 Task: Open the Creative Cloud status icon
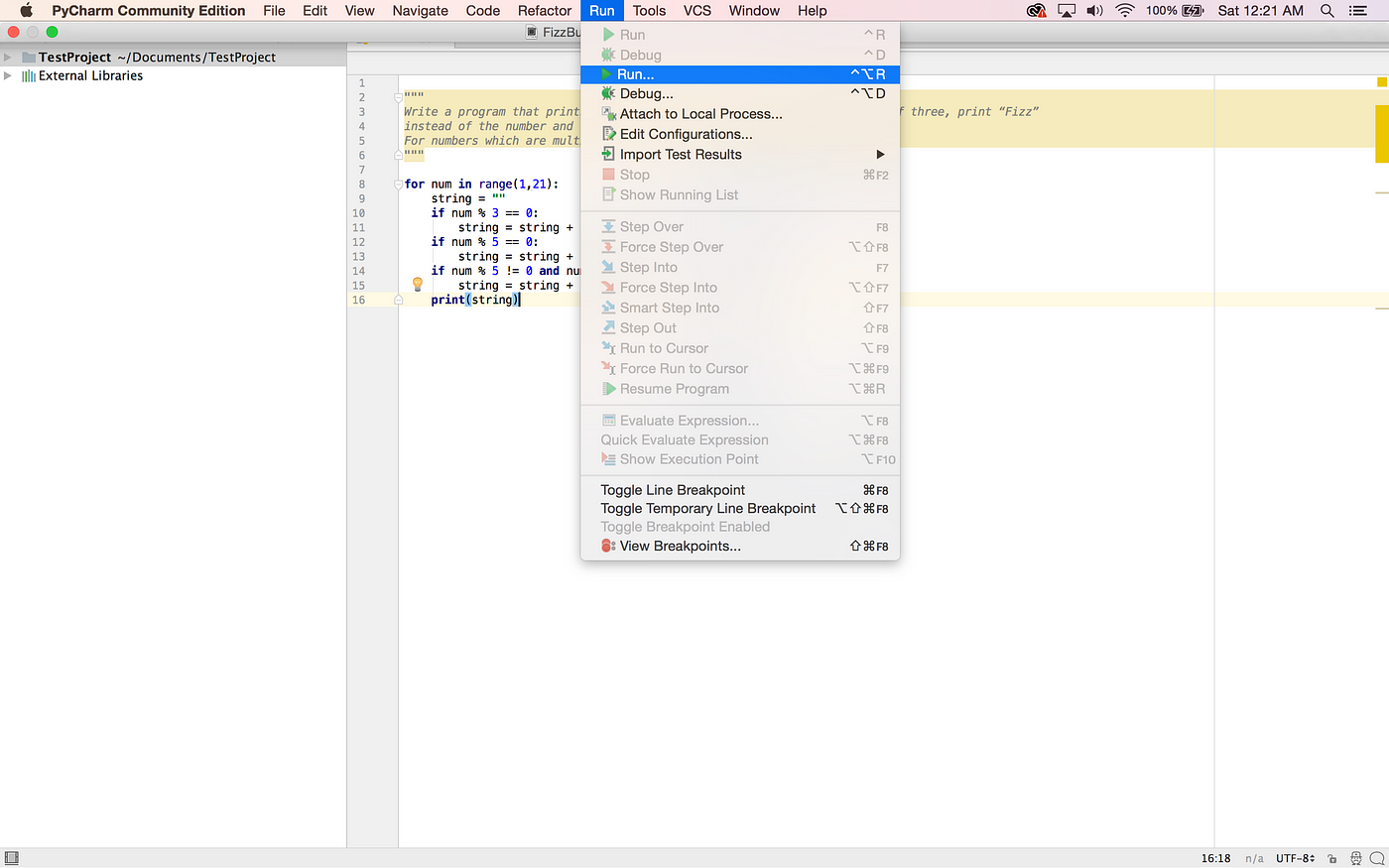coord(1036,10)
